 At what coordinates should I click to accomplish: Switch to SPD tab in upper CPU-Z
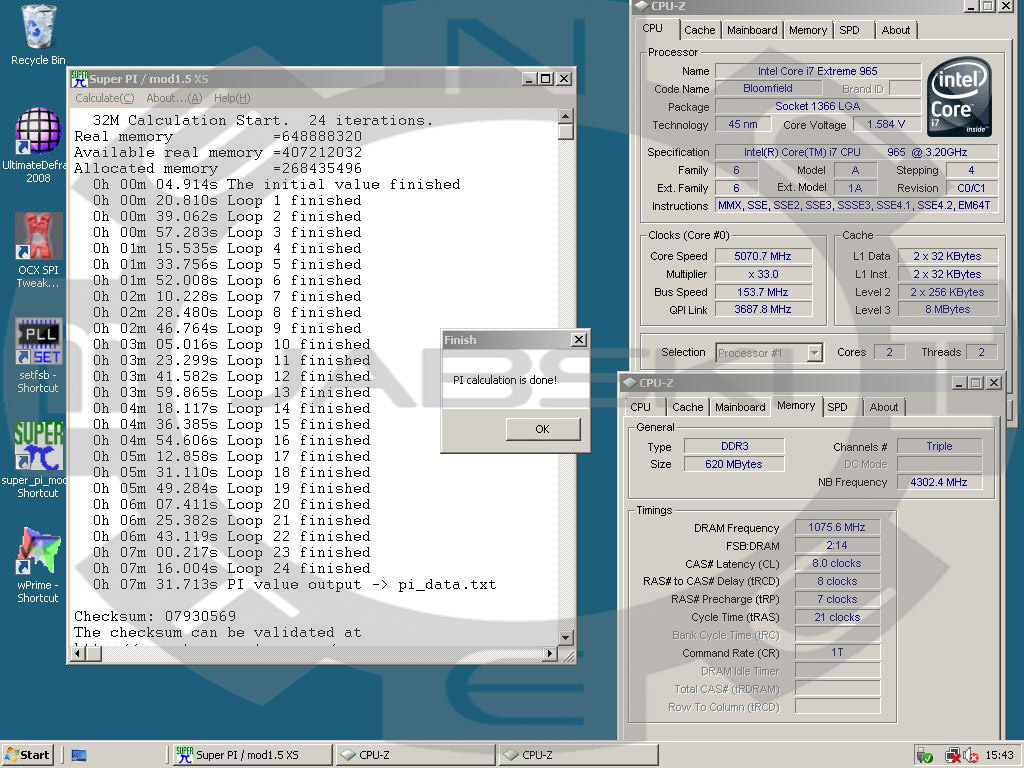tap(849, 30)
